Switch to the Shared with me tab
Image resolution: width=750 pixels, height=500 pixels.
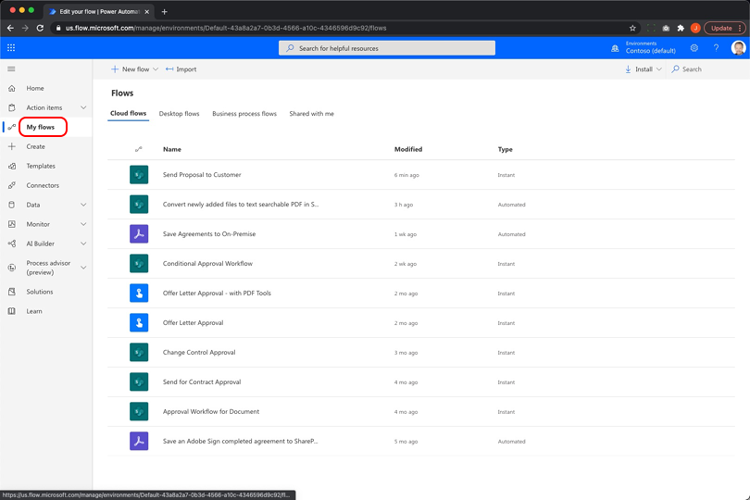311,114
